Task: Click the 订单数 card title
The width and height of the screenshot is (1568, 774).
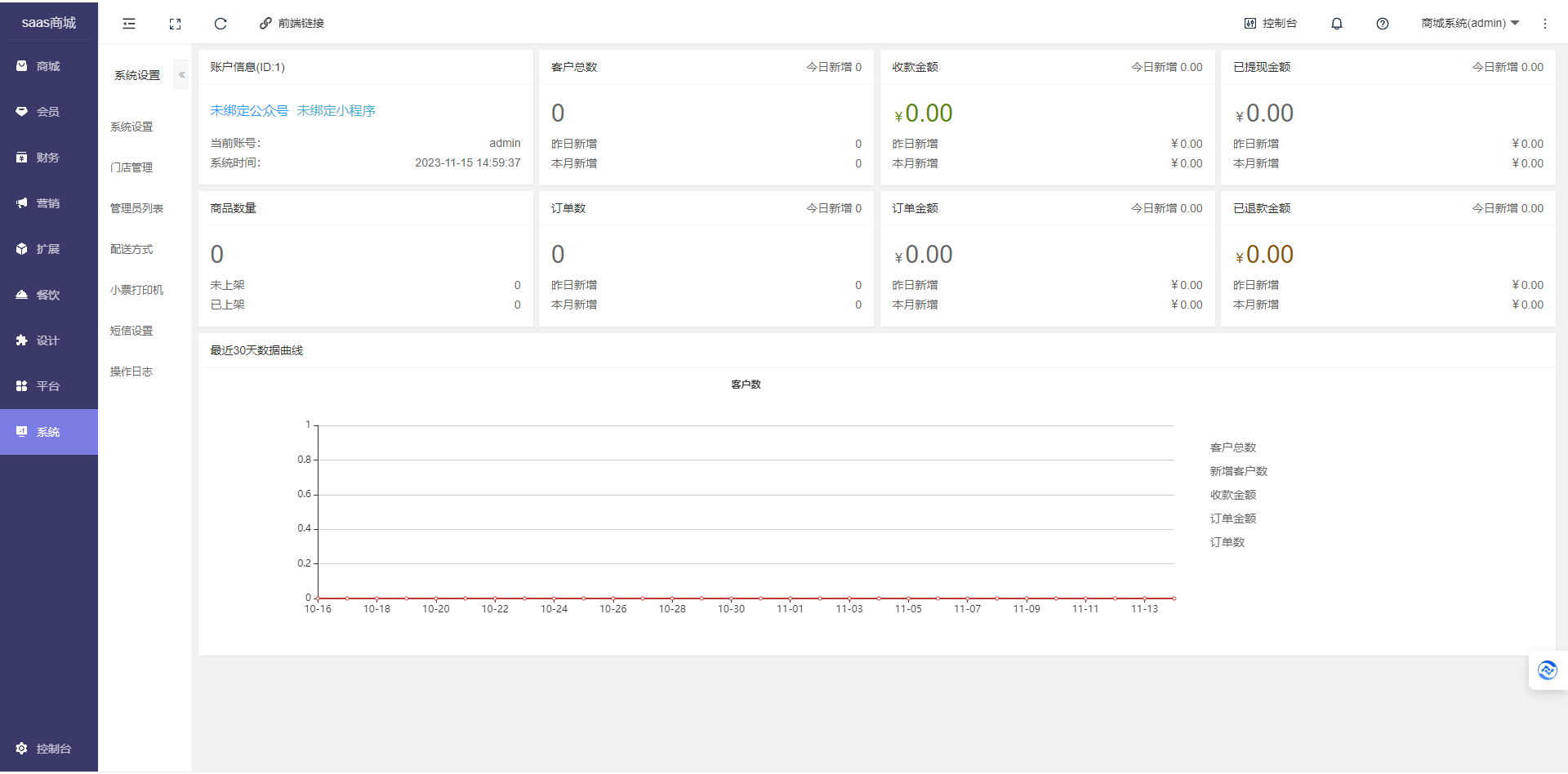Action: click(x=568, y=208)
